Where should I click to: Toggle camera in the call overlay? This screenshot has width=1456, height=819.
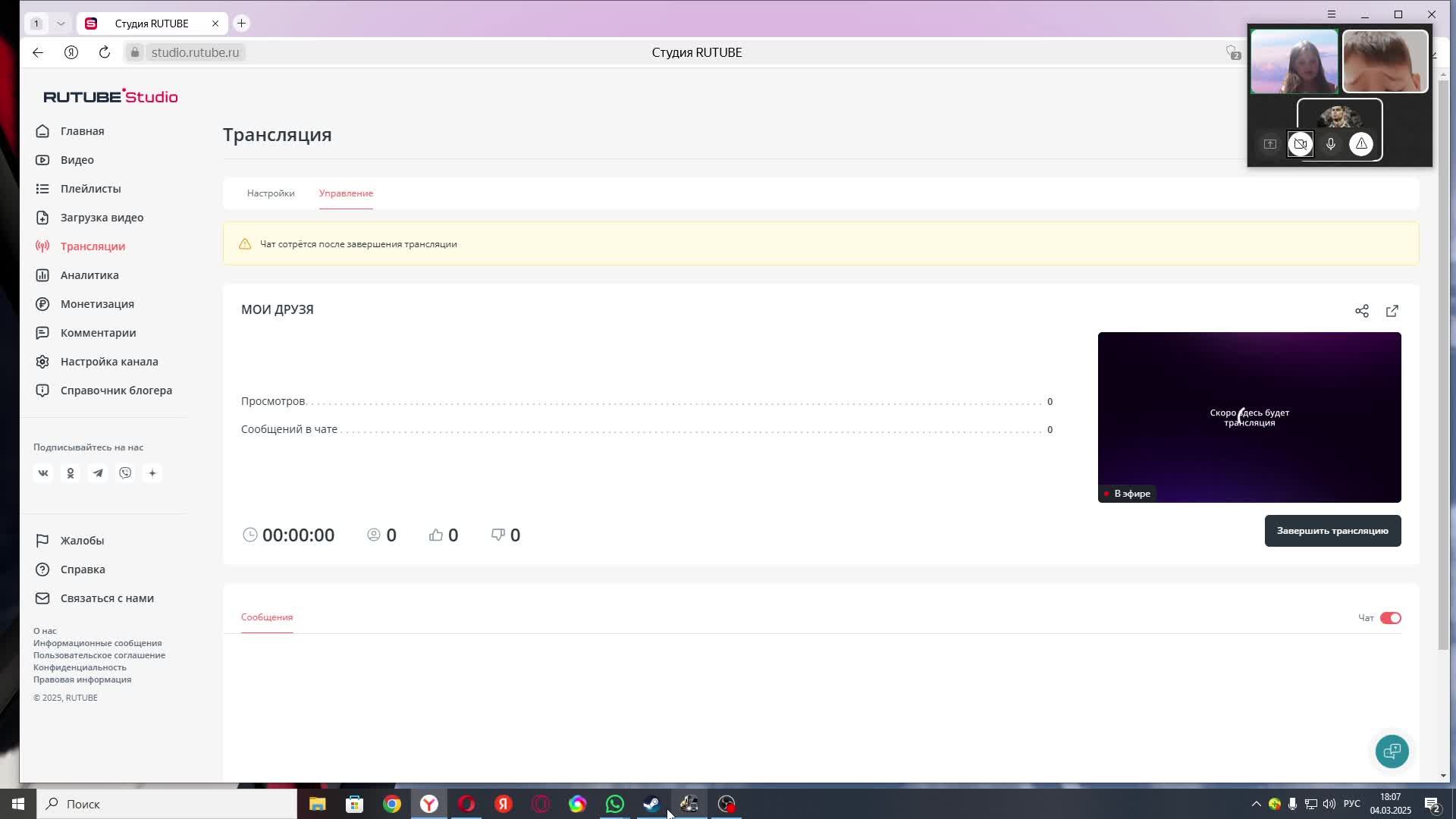click(1301, 144)
